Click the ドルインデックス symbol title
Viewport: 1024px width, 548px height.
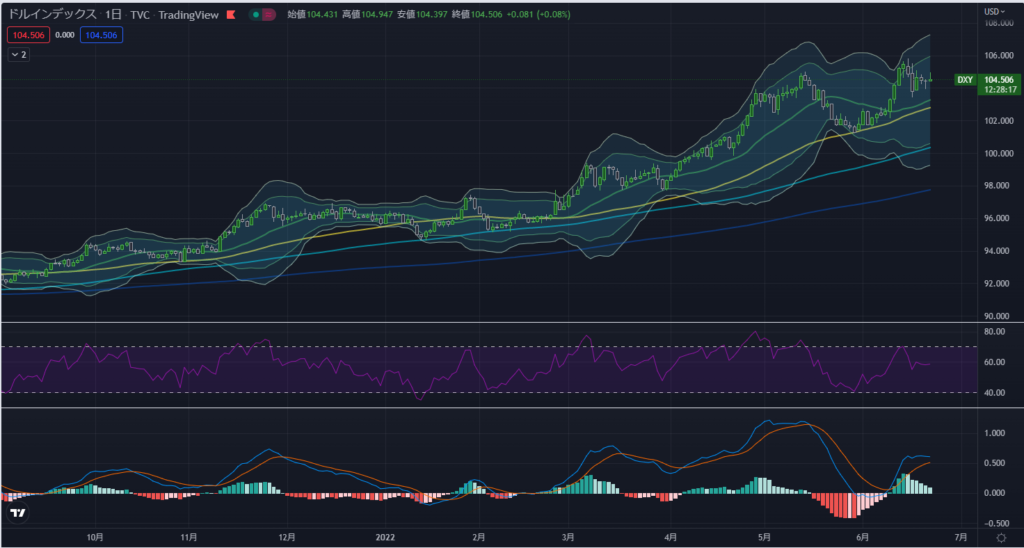[52, 15]
